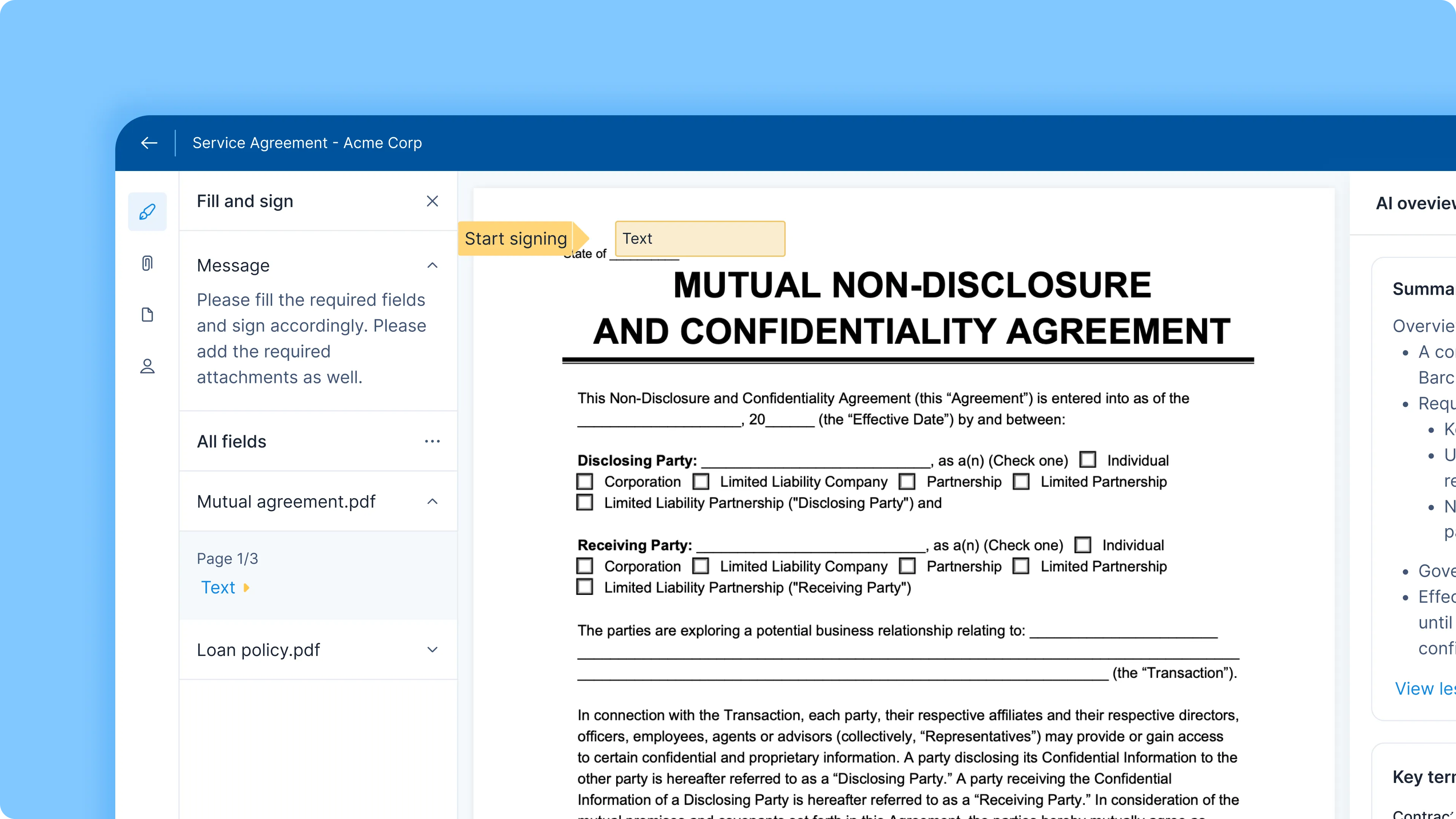
Task: Click yellow arrow next to Text field item
Action: click(x=246, y=588)
